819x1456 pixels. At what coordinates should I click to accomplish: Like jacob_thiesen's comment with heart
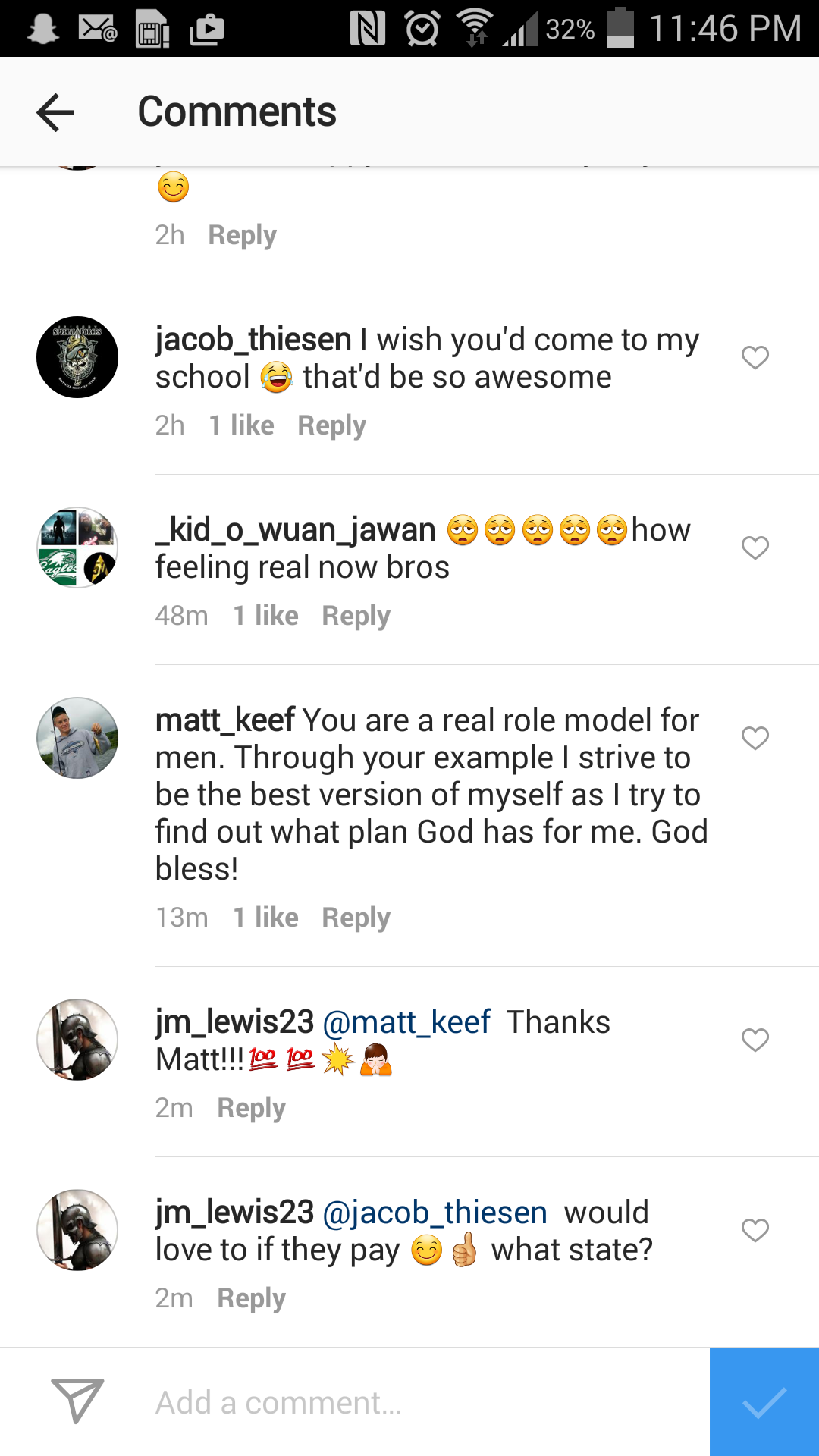point(755,357)
